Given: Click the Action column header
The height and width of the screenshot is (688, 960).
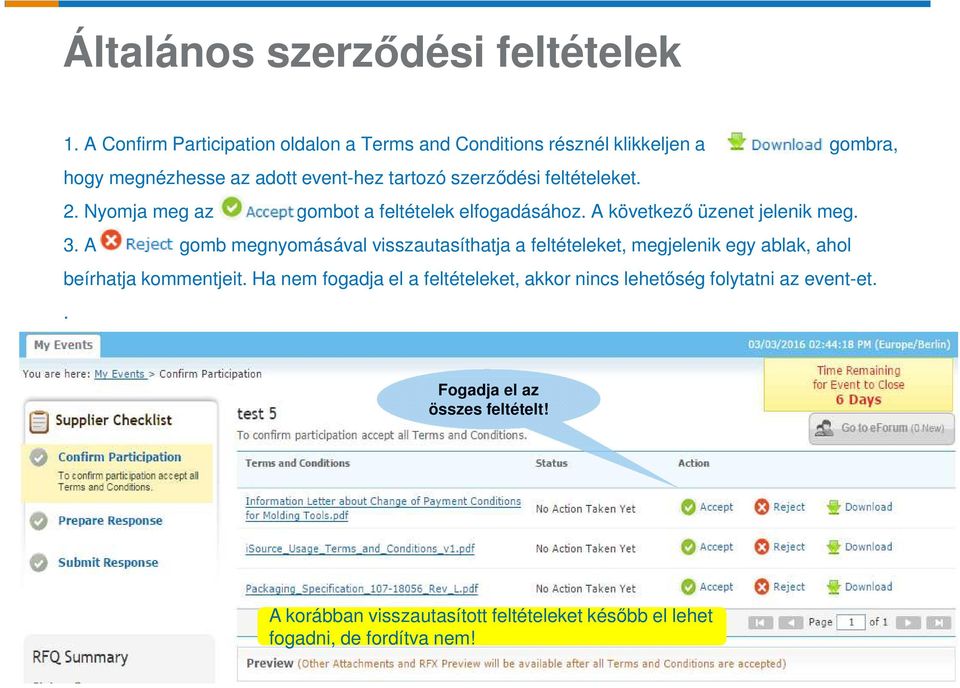Looking at the screenshot, I should [x=694, y=463].
